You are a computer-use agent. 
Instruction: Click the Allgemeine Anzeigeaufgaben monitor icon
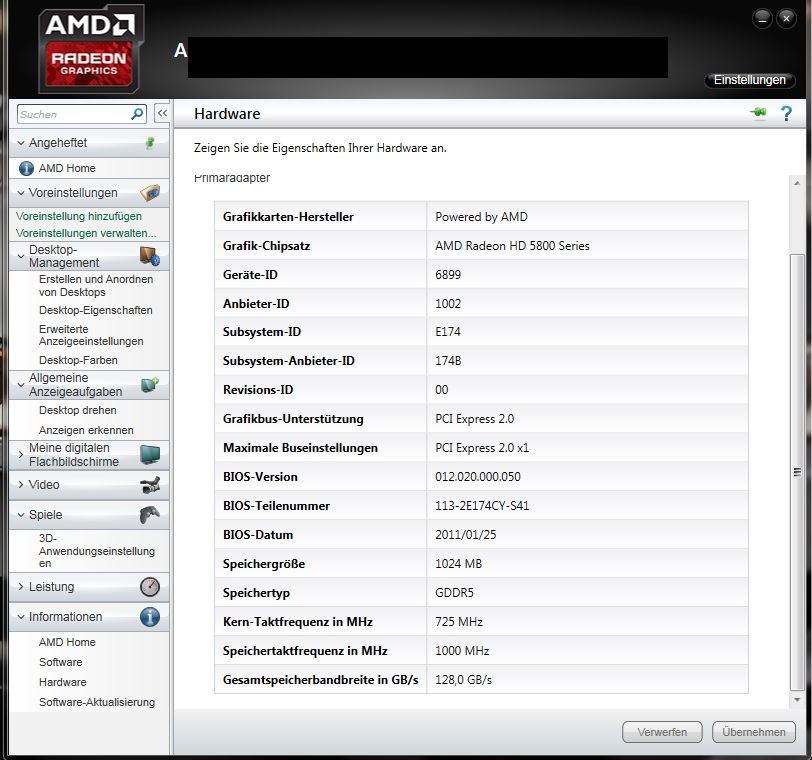150,385
